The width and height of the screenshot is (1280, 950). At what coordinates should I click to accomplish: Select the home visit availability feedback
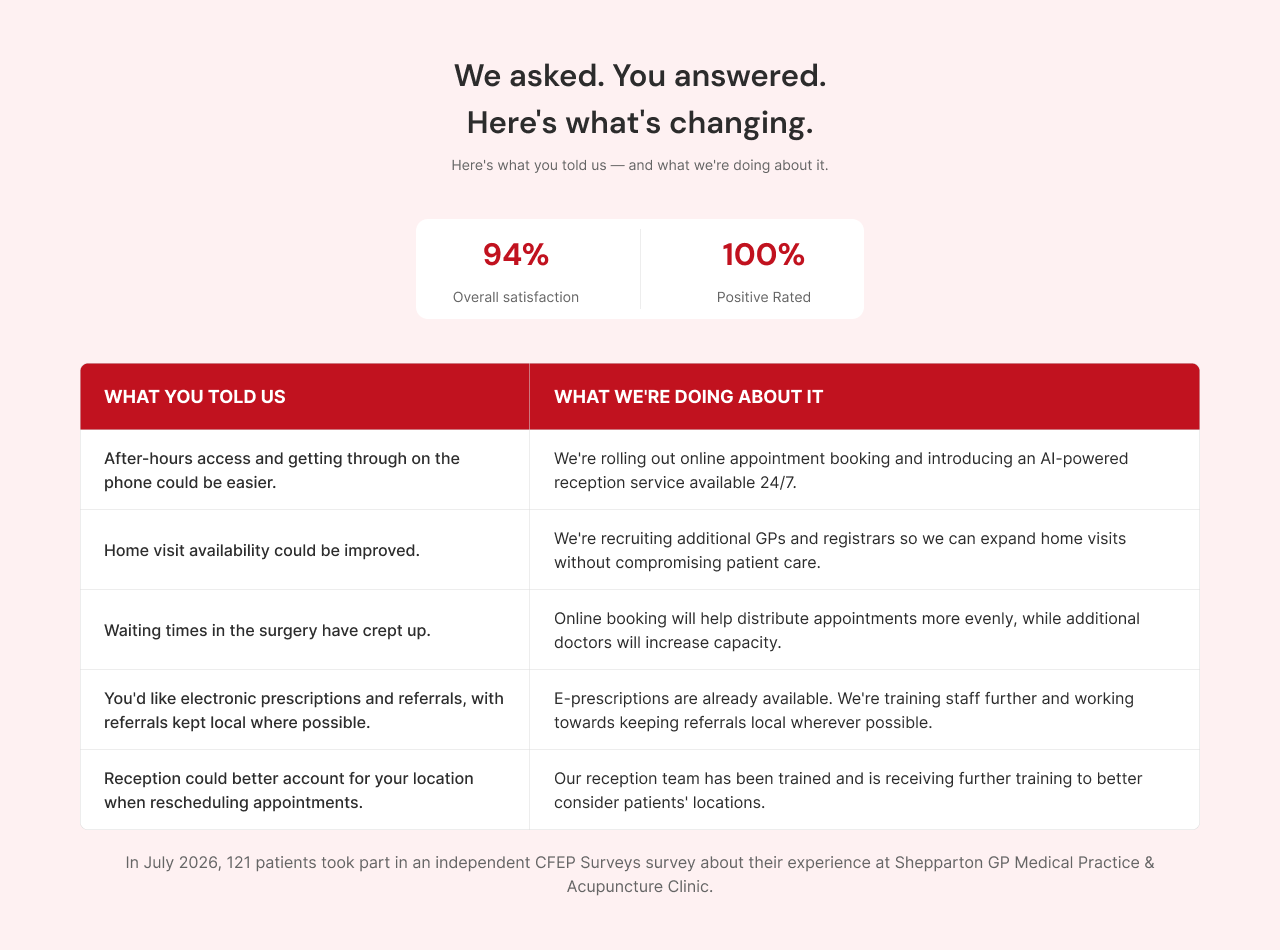305,550
